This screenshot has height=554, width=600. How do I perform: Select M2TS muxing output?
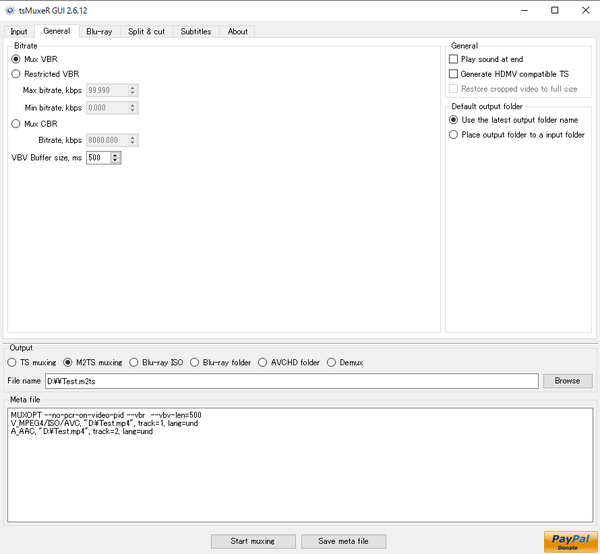coord(93,362)
